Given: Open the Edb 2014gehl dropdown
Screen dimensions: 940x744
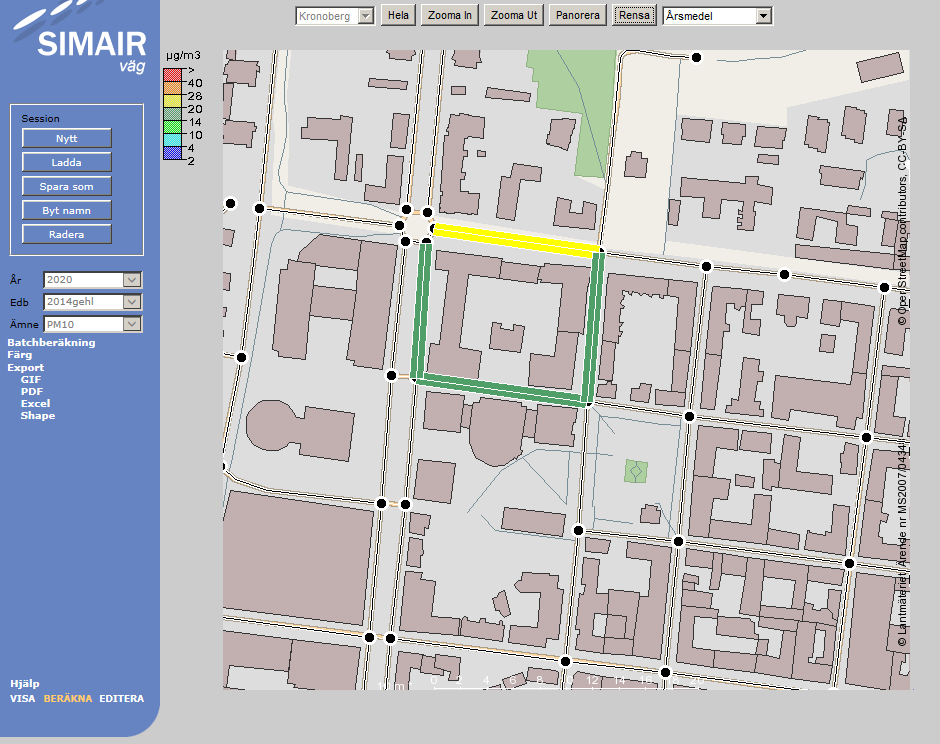Looking at the screenshot, I should tap(92, 302).
